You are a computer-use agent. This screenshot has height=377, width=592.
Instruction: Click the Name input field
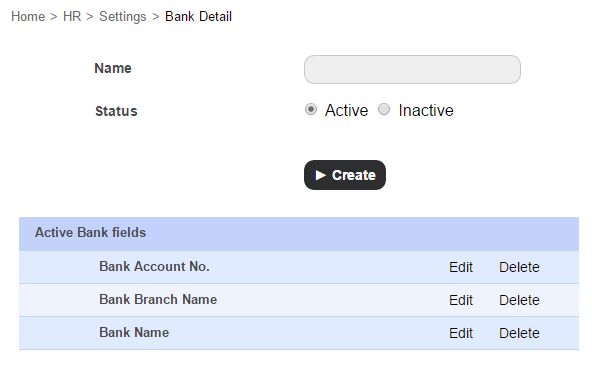pos(412,69)
